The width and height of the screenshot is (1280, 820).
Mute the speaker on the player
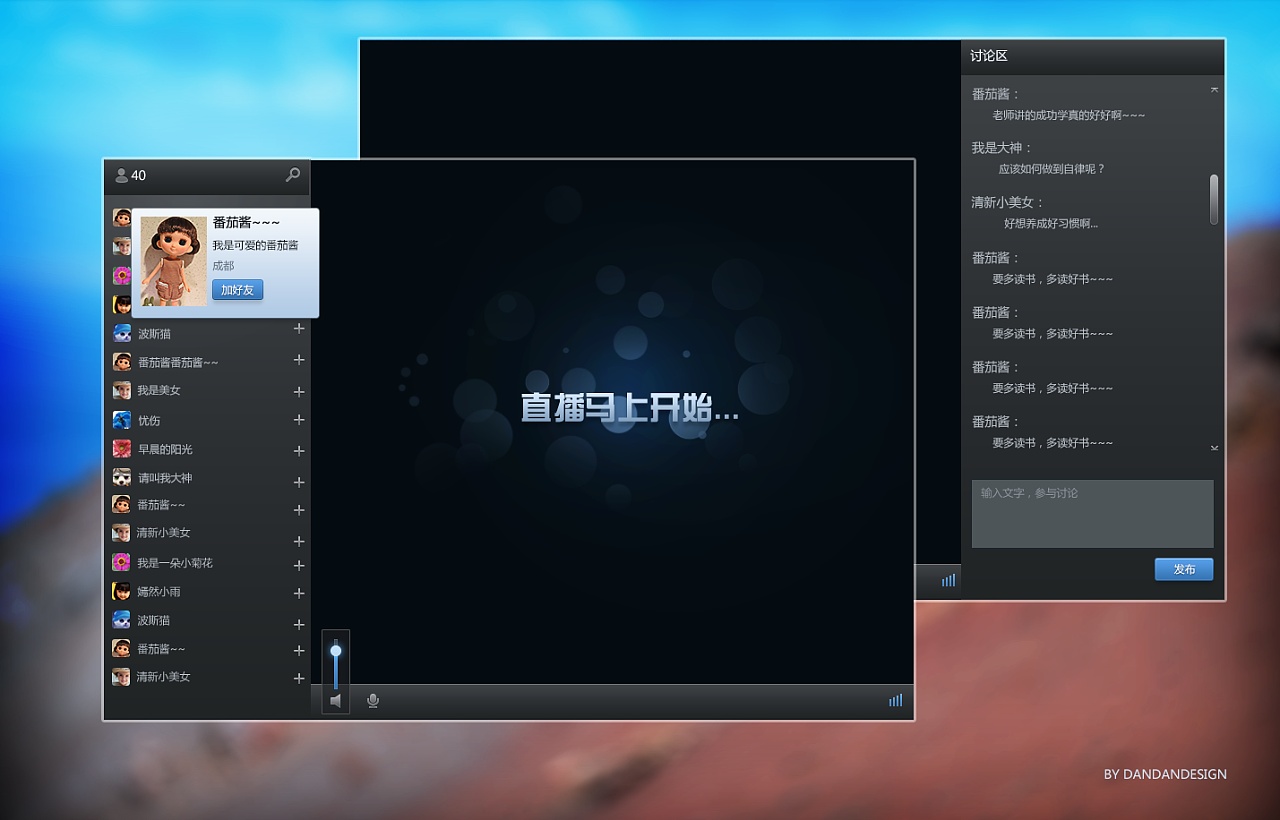[x=336, y=701]
